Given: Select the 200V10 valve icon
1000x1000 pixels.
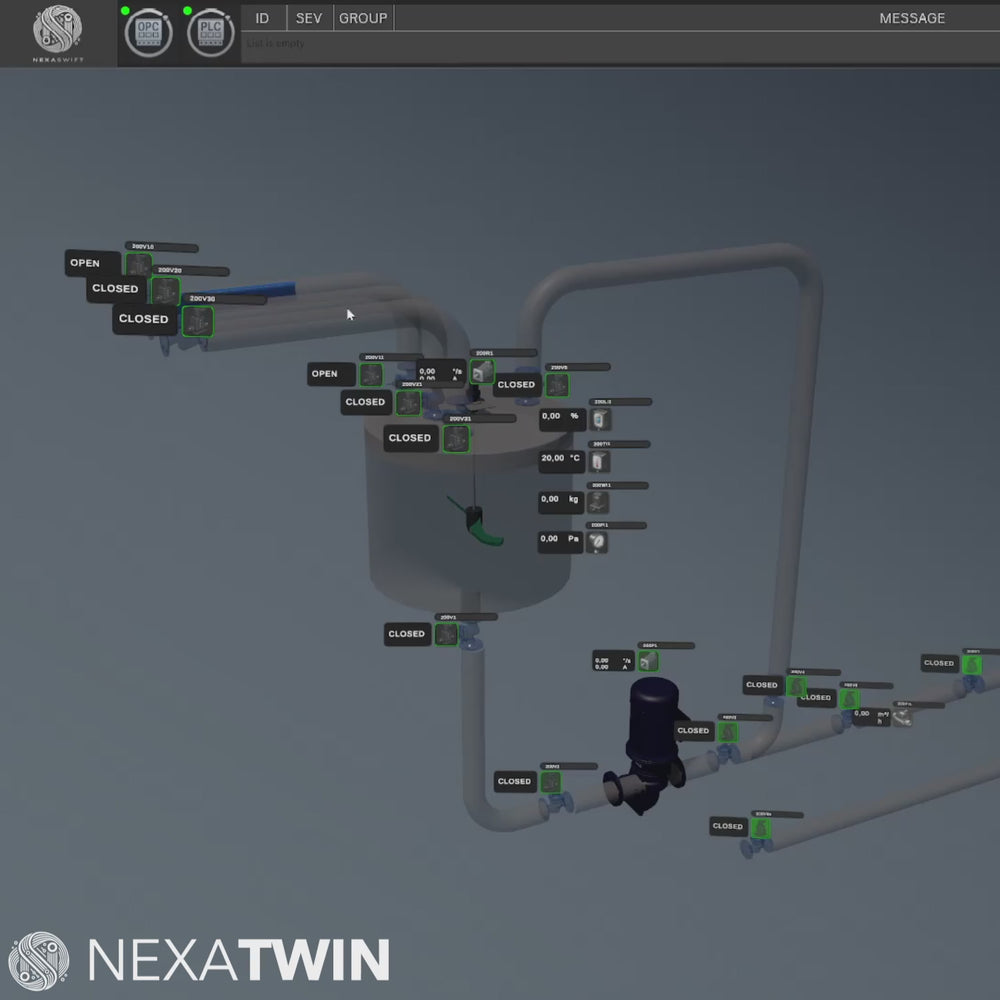Looking at the screenshot, I should click(x=138, y=265).
